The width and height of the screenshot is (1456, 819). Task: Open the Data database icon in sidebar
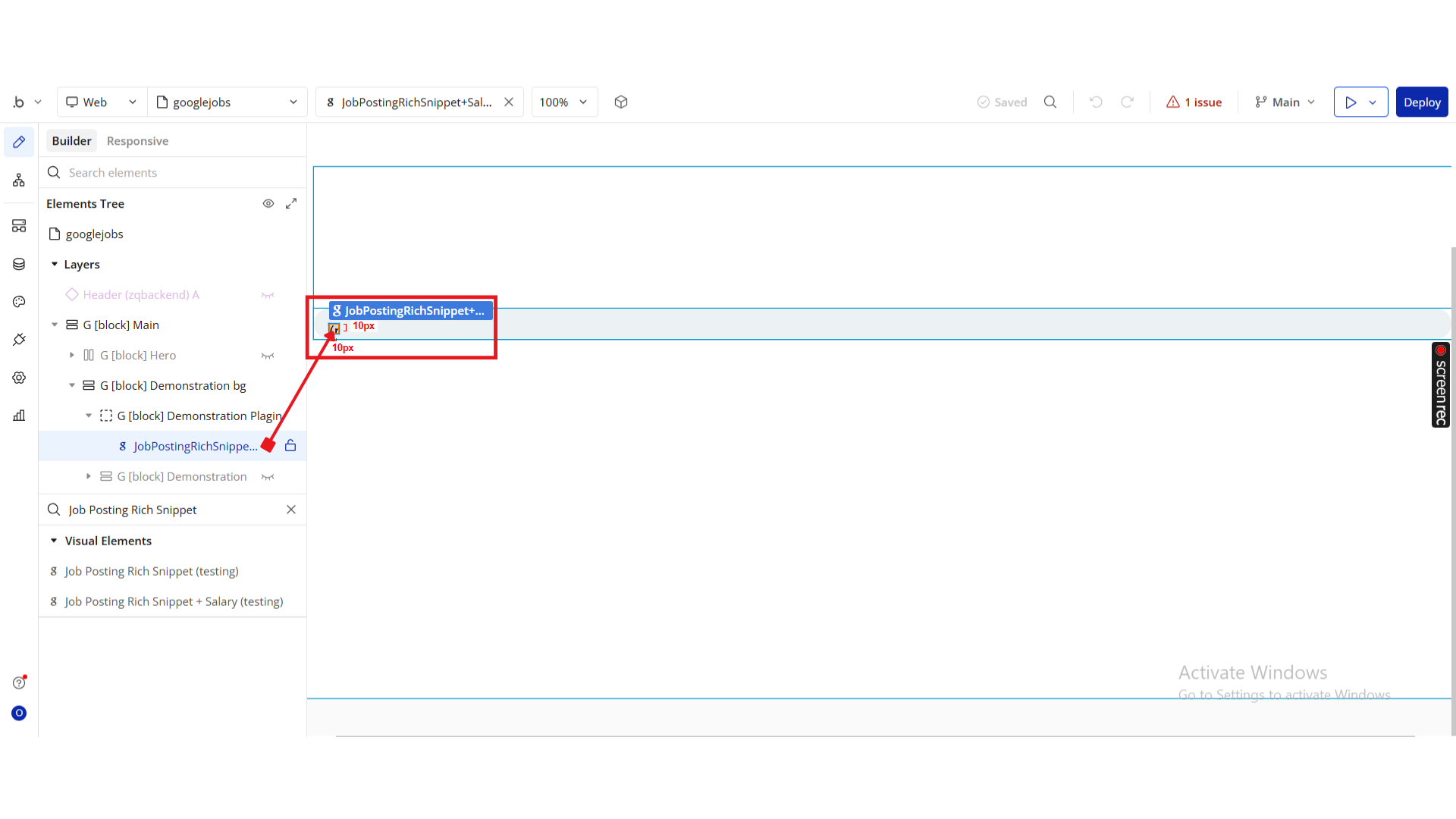19,264
